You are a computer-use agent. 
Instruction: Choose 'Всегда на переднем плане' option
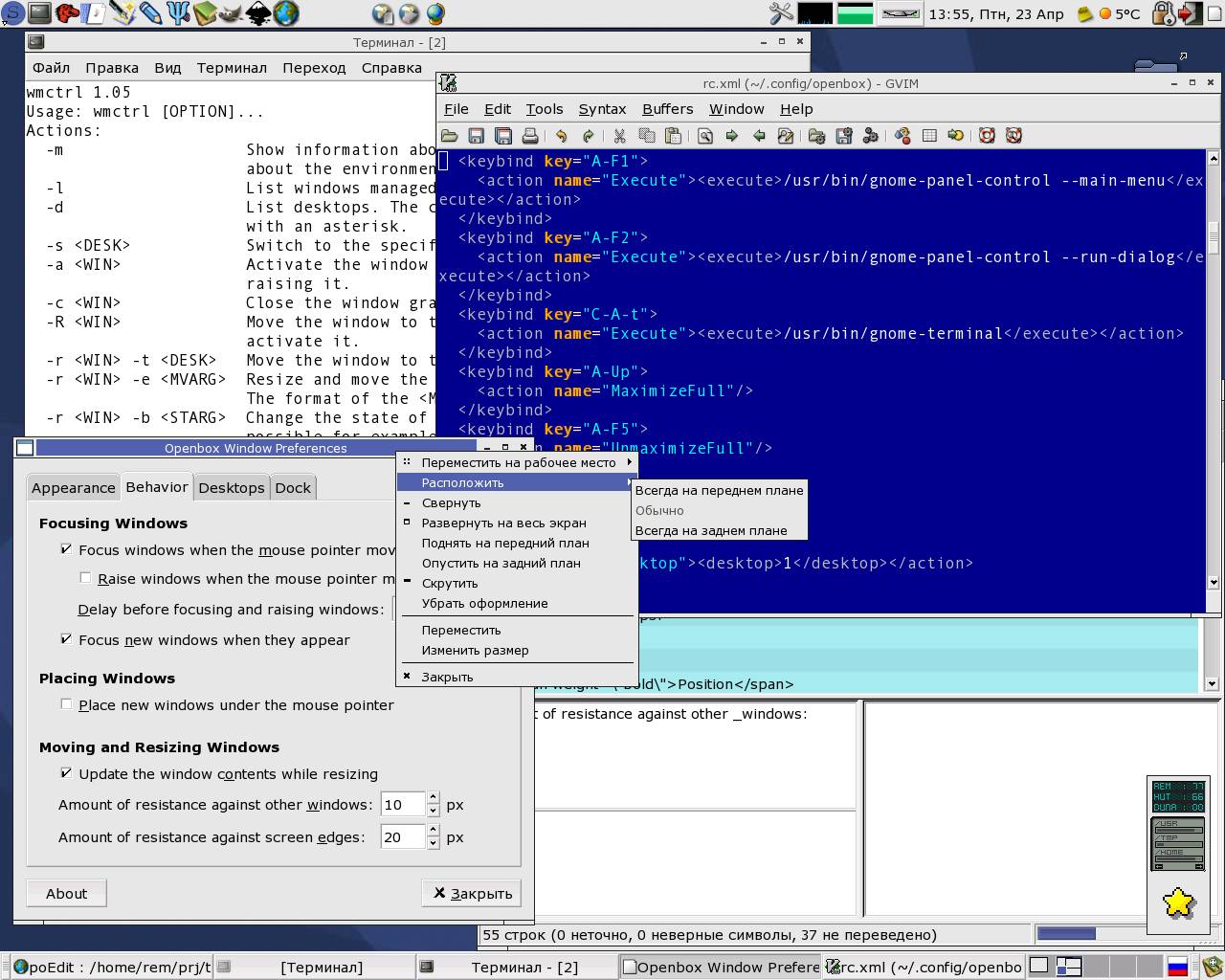click(x=719, y=490)
